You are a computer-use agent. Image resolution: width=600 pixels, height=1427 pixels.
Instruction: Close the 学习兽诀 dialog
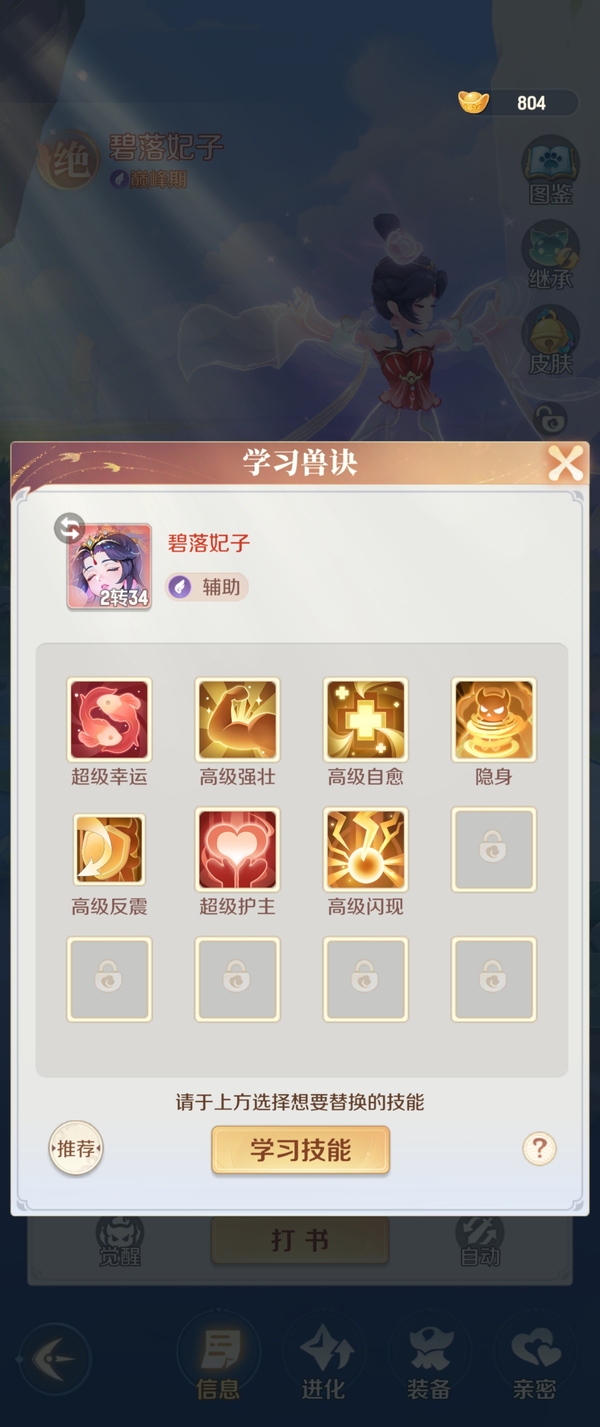(565, 463)
